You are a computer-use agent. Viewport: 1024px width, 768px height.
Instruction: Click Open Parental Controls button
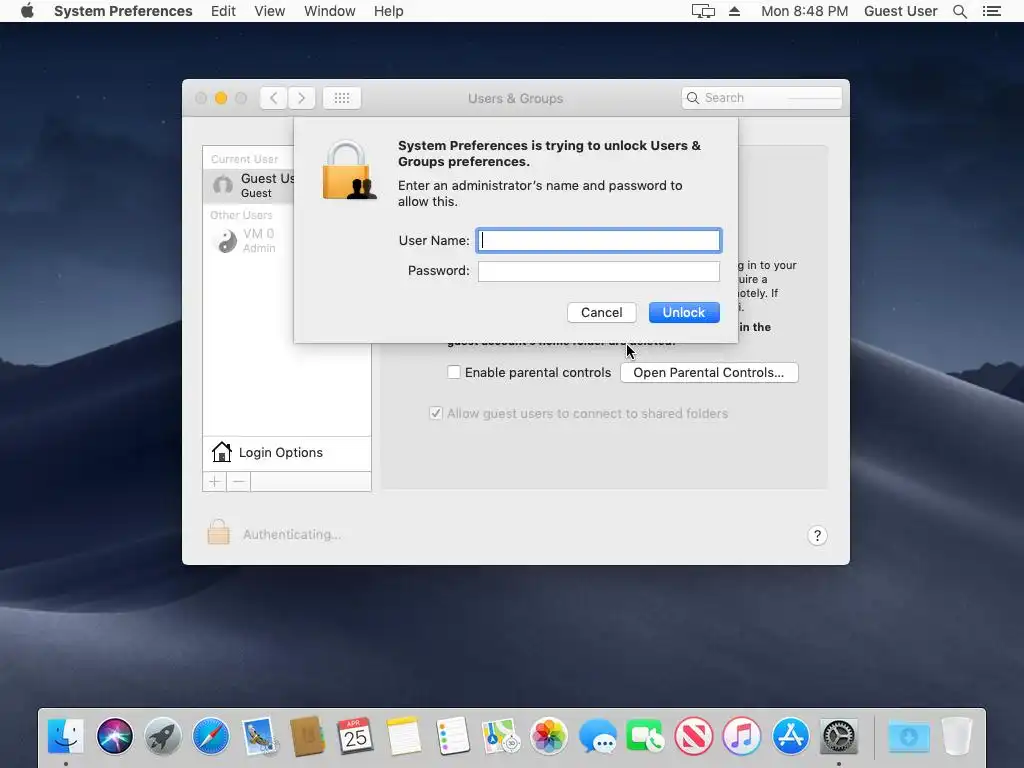709,372
